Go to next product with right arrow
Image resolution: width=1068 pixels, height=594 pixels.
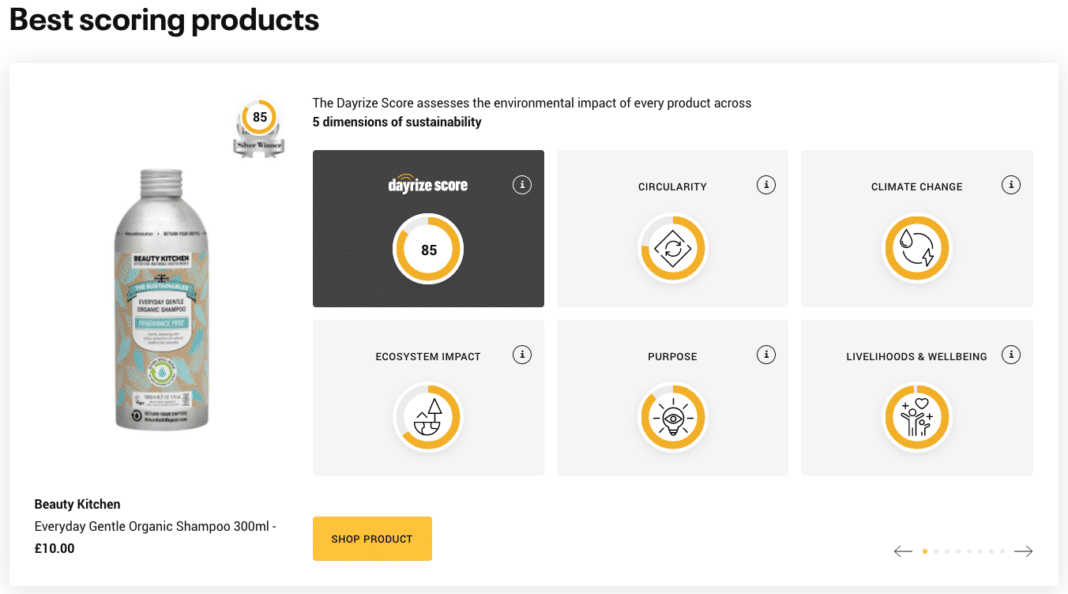pyautogui.click(x=1024, y=551)
